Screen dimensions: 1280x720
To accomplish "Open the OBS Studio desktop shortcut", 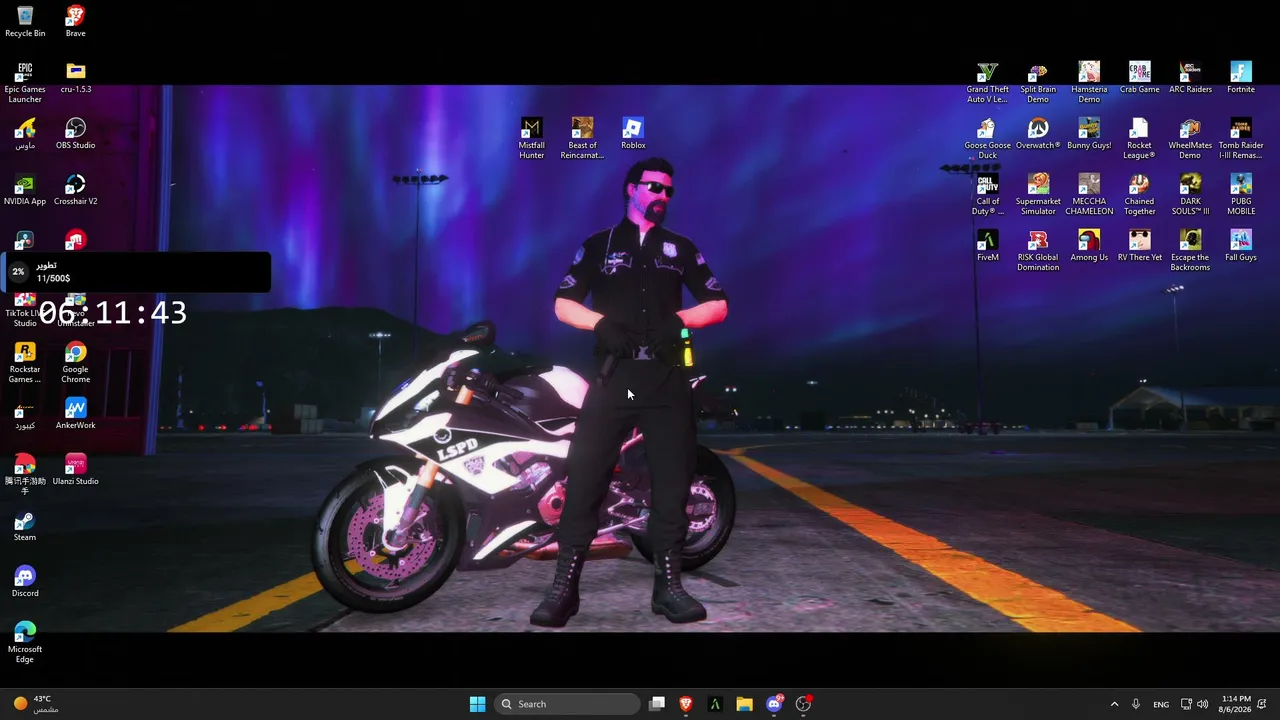I will point(75,133).
